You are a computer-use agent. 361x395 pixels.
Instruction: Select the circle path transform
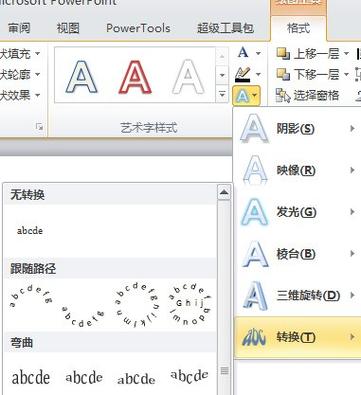coord(136,304)
